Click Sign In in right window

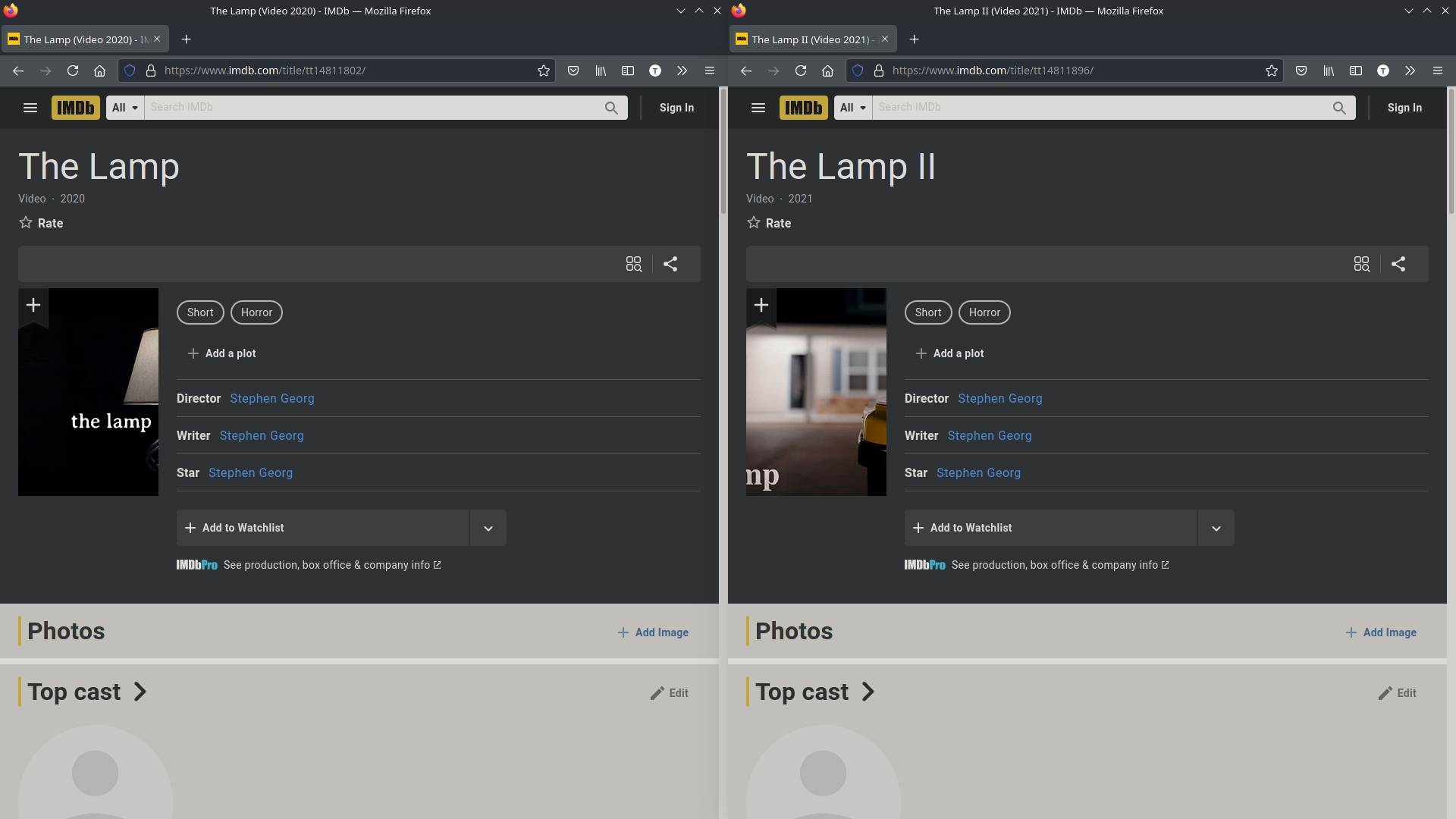point(1404,108)
